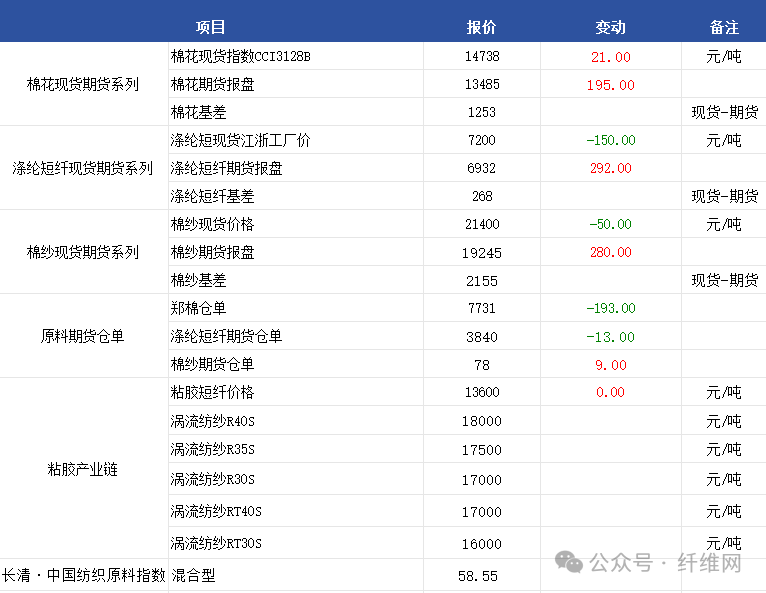This screenshot has height=593, width=766.
Task: Click the 郑棉仓单 row label
Action: pos(198,308)
